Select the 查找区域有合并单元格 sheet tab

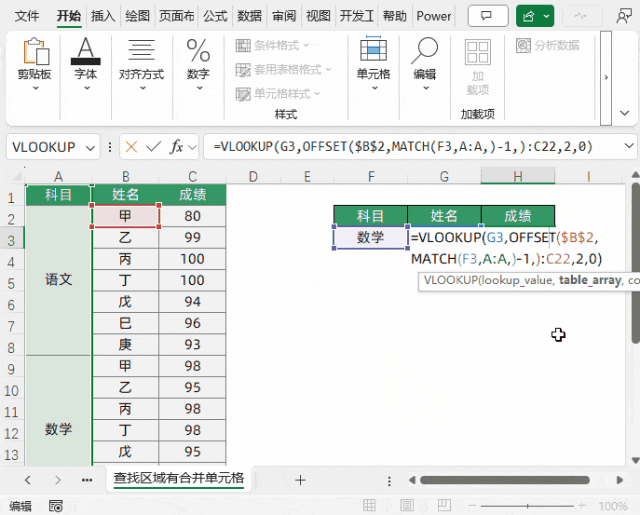pos(178,479)
